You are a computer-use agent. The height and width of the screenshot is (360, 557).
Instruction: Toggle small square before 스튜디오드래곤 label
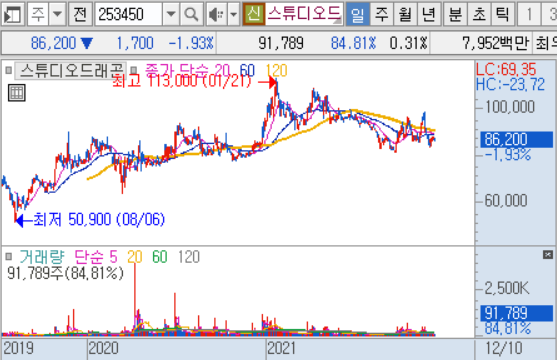[x=9, y=70]
